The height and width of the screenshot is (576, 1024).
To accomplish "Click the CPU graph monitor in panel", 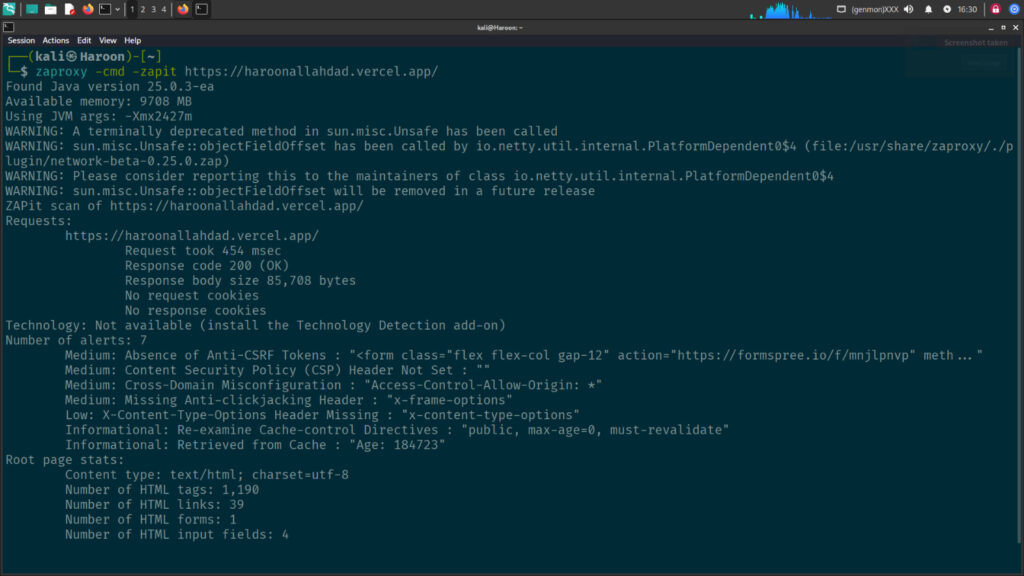I will click(x=790, y=10).
